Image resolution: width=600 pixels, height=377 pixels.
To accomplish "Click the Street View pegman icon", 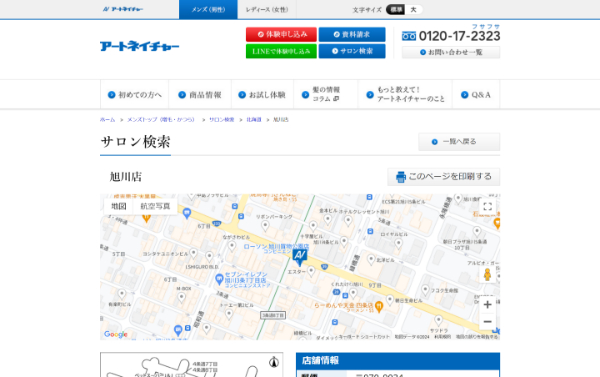I will click(x=488, y=275).
